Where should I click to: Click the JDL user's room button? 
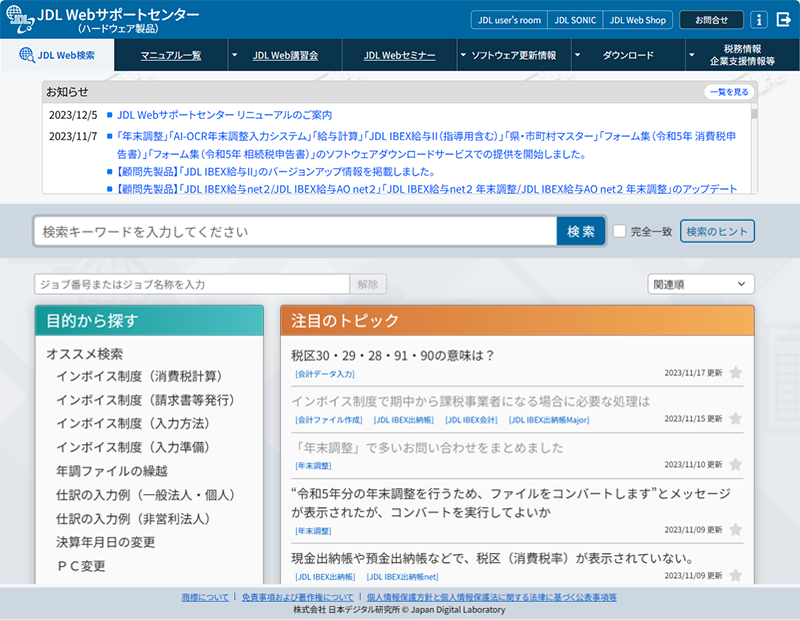[509, 20]
